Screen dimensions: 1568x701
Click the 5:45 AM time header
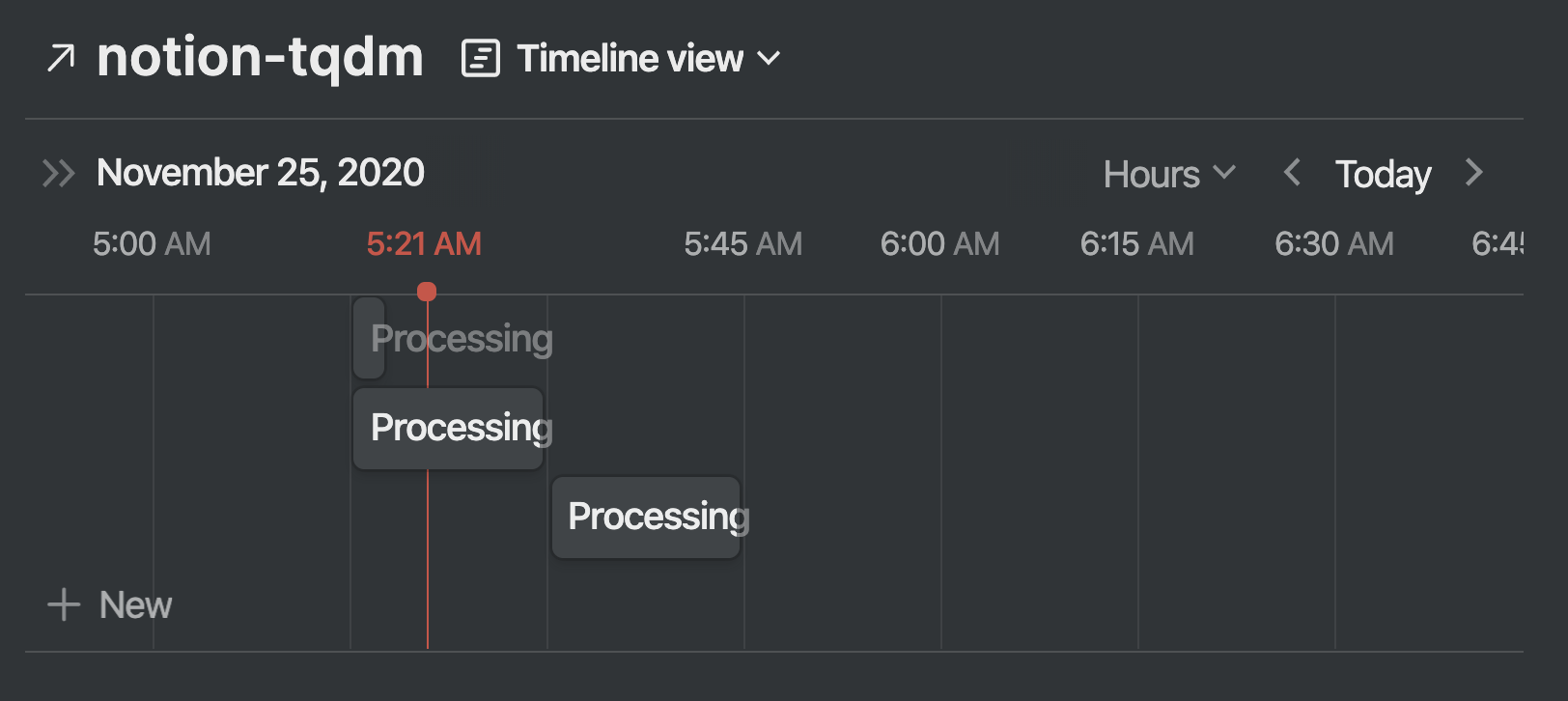click(742, 244)
